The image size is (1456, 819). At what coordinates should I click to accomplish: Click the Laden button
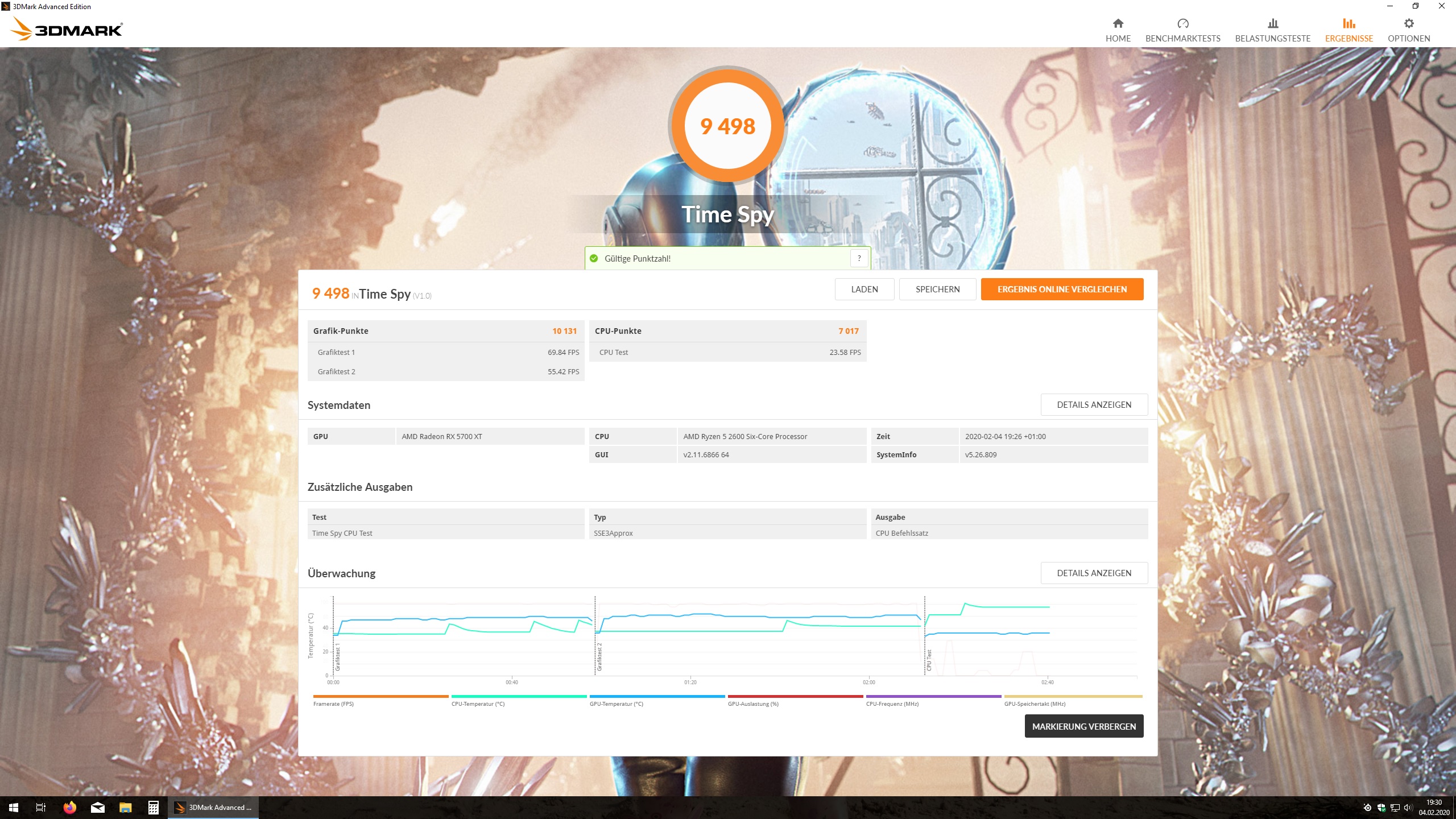[x=864, y=289]
